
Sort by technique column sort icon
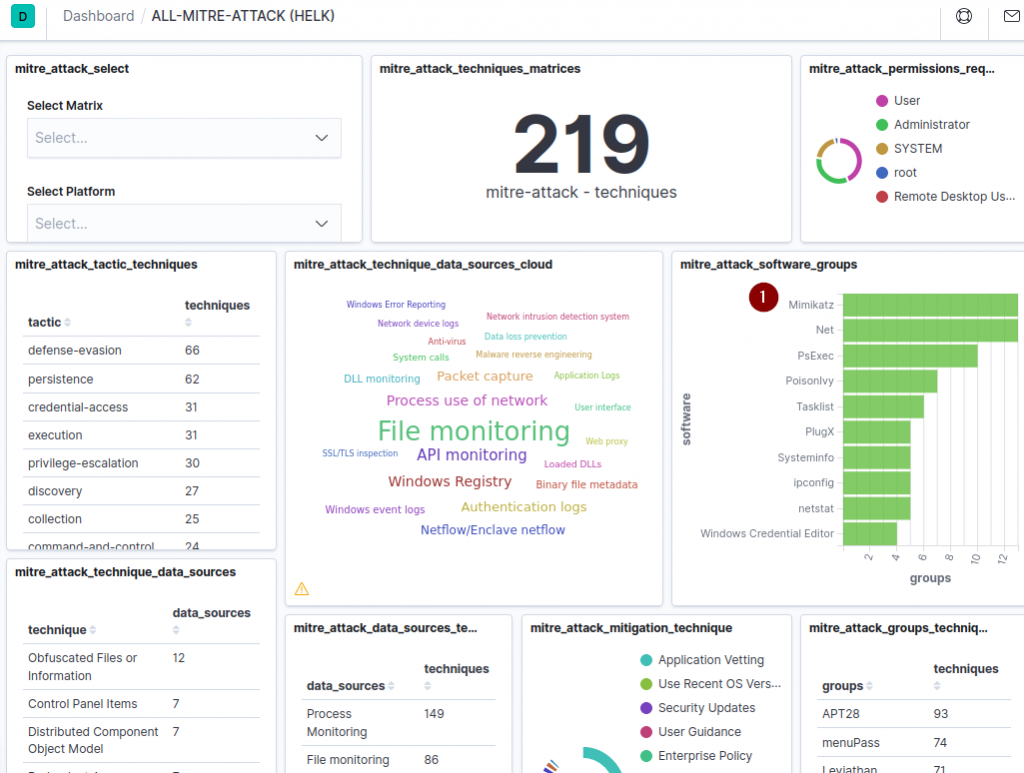pyautogui.click(x=93, y=630)
